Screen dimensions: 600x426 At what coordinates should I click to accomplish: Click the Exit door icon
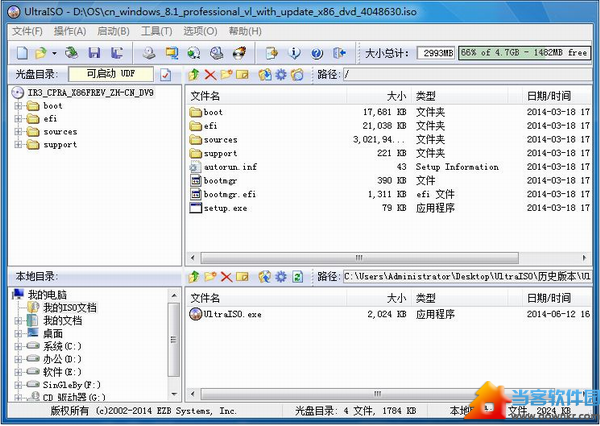[x=339, y=53]
